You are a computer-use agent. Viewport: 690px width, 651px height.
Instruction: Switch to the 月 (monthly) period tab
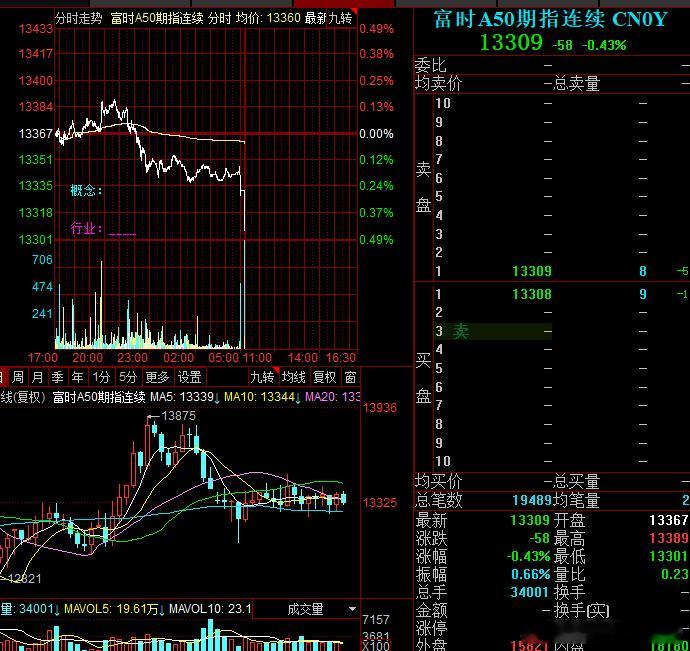click(x=38, y=377)
